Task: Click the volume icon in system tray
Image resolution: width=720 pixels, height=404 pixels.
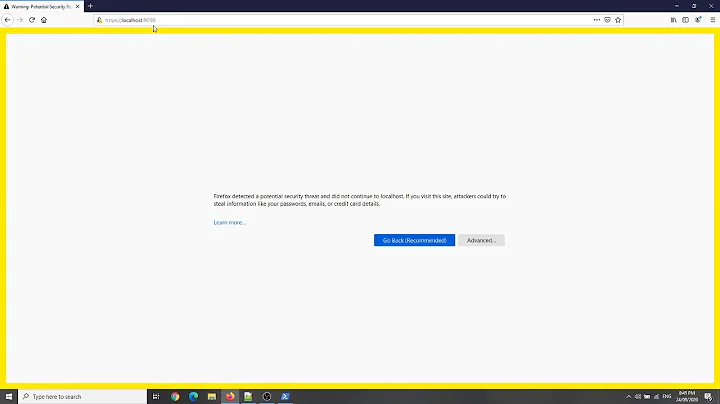Action: pyautogui.click(x=638, y=396)
